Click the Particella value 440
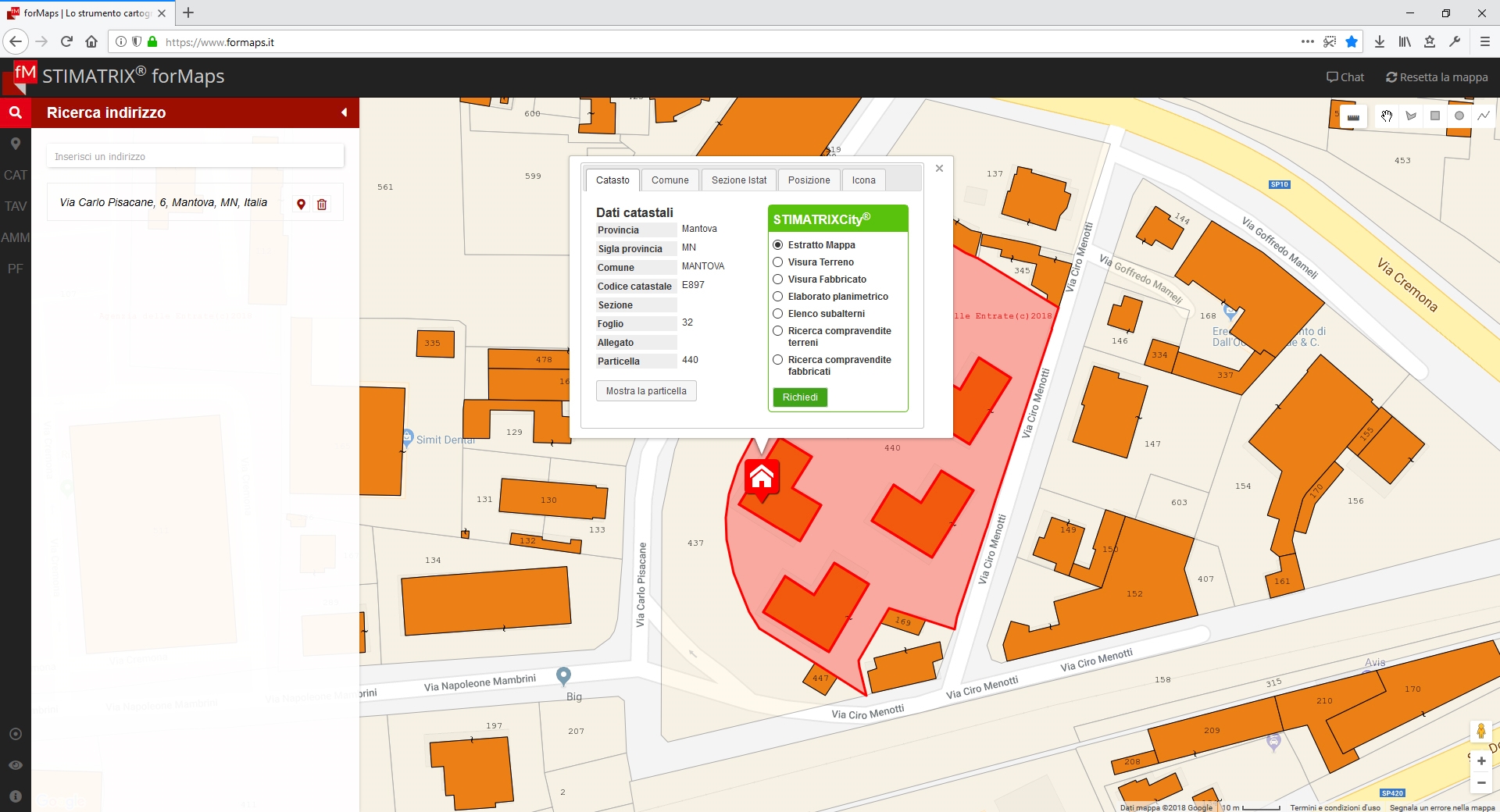The width and height of the screenshot is (1500, 812). (x=690, y=360)
